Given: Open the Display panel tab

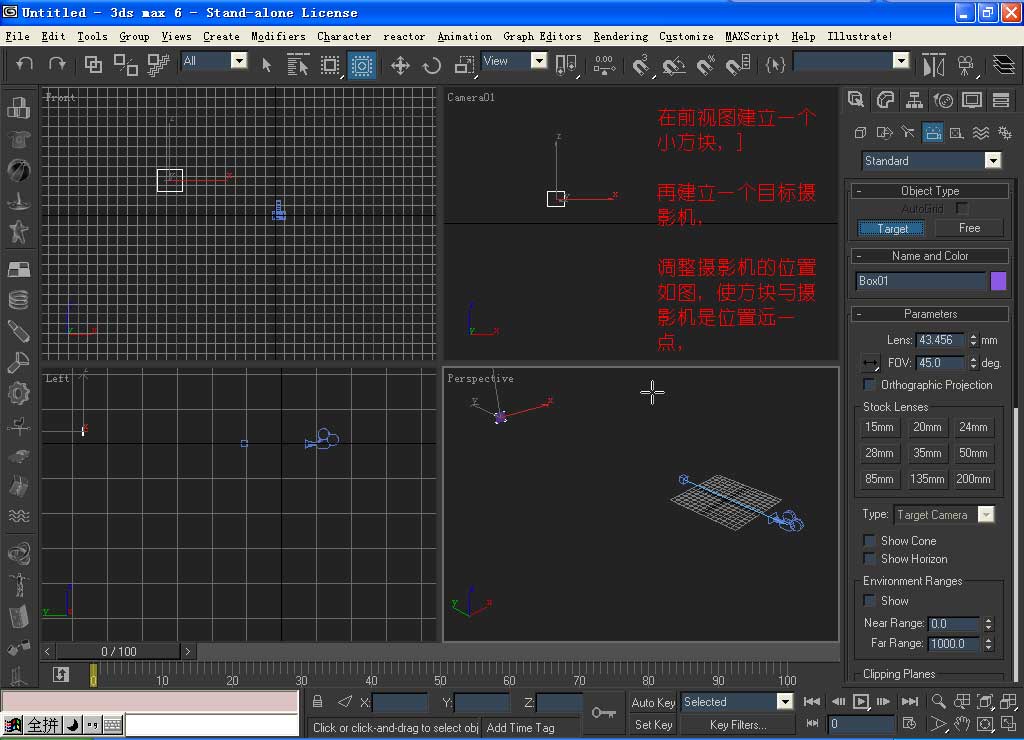Looking at the screenshot, I should coord(972,99).
